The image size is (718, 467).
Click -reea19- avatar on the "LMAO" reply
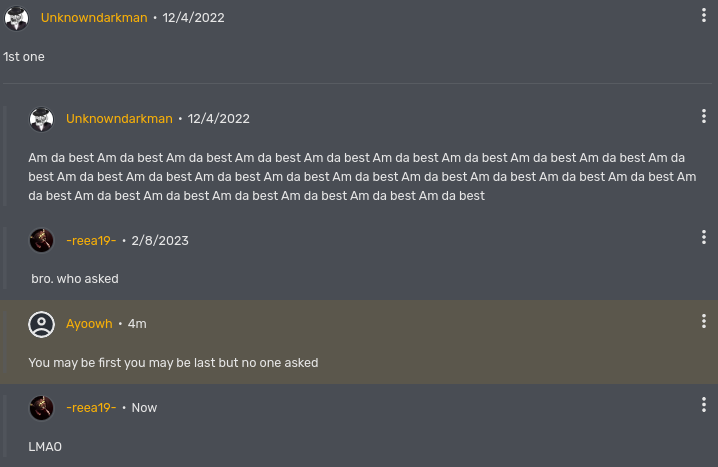tap(41, 408)
